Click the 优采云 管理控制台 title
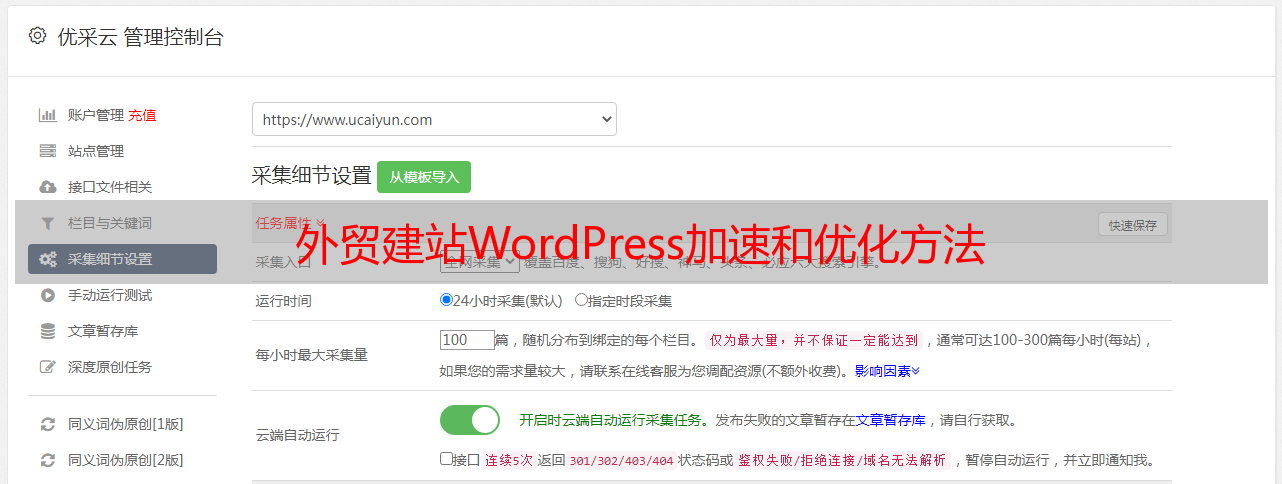The image size is (1282, 484). click(x=141, y=37)
